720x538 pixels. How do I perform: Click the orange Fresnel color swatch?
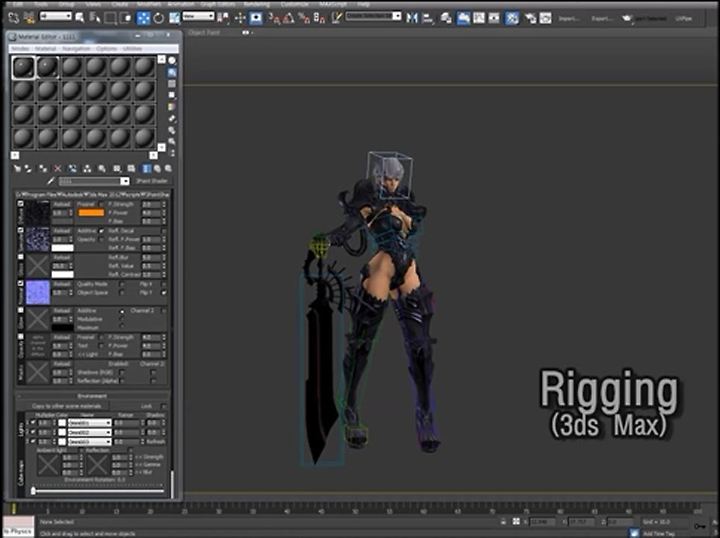tap(91, 213)
